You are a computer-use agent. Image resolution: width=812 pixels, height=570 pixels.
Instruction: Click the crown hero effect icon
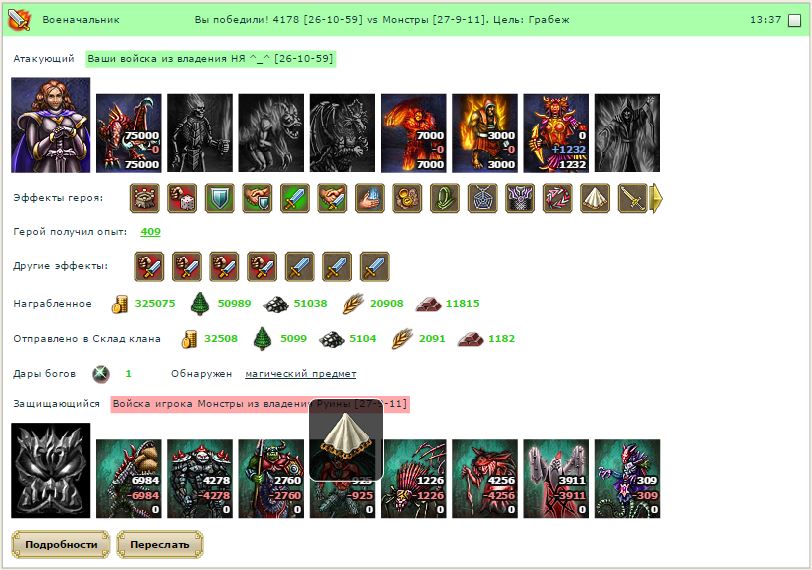[x=144, y=198]
